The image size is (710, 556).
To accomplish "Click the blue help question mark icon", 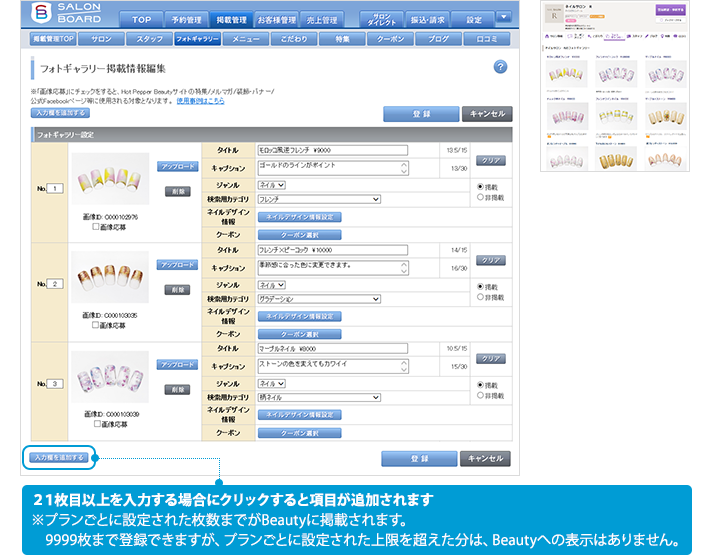I will (x=501, y=67).
